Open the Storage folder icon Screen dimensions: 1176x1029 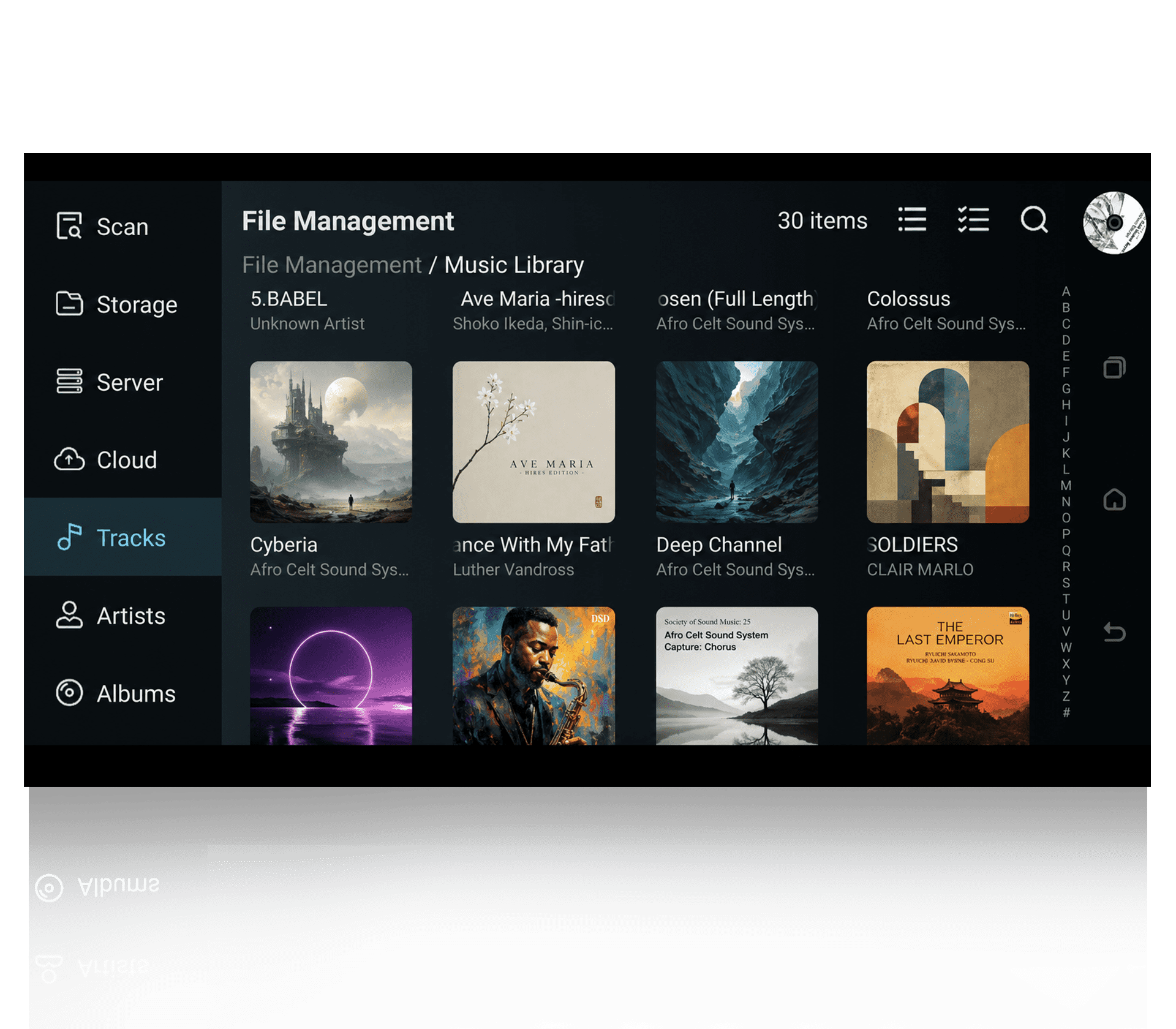pos(69,304)
